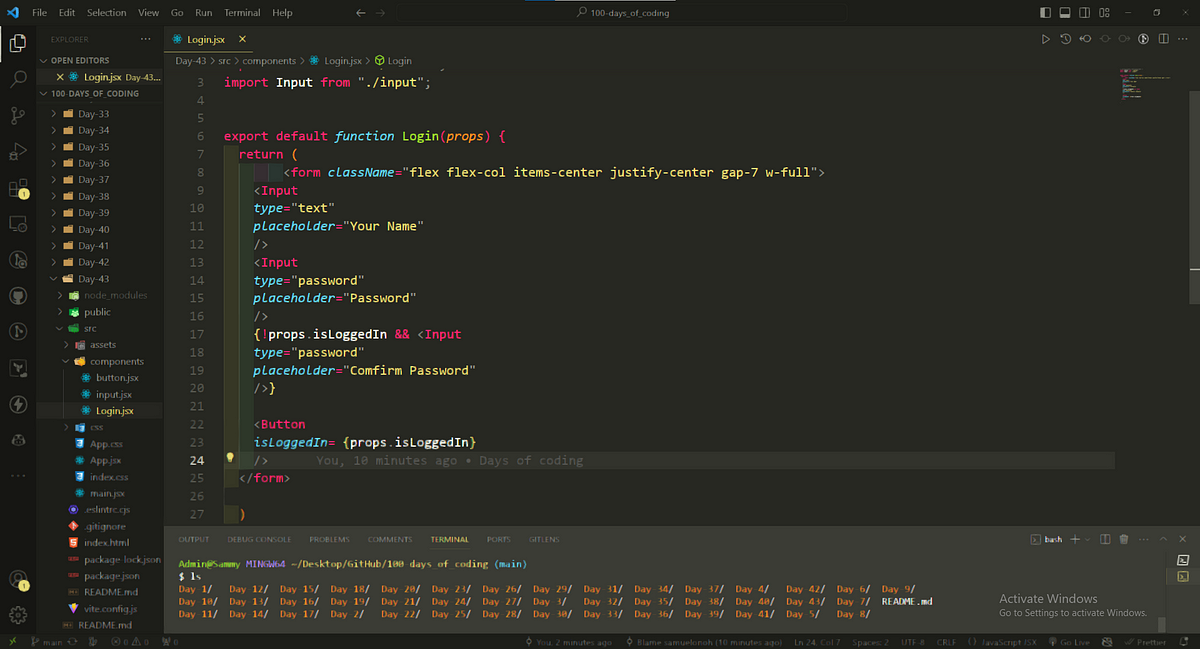Open the Search view in the activity bar
This screenshot has width=1200, height=649.
click(x=18, y=79)
